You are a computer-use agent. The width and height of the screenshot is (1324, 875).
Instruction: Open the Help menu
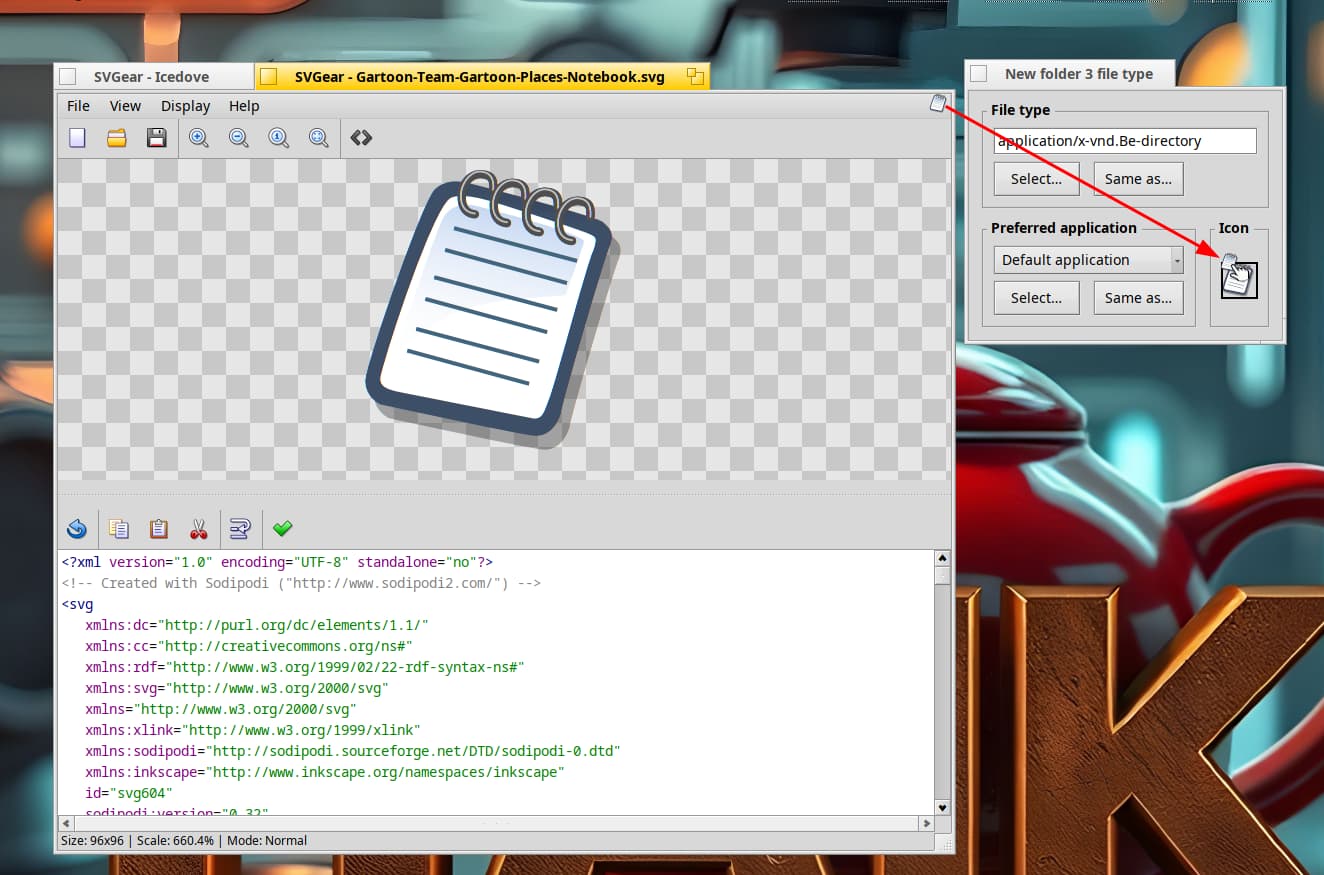pos(244,106)
